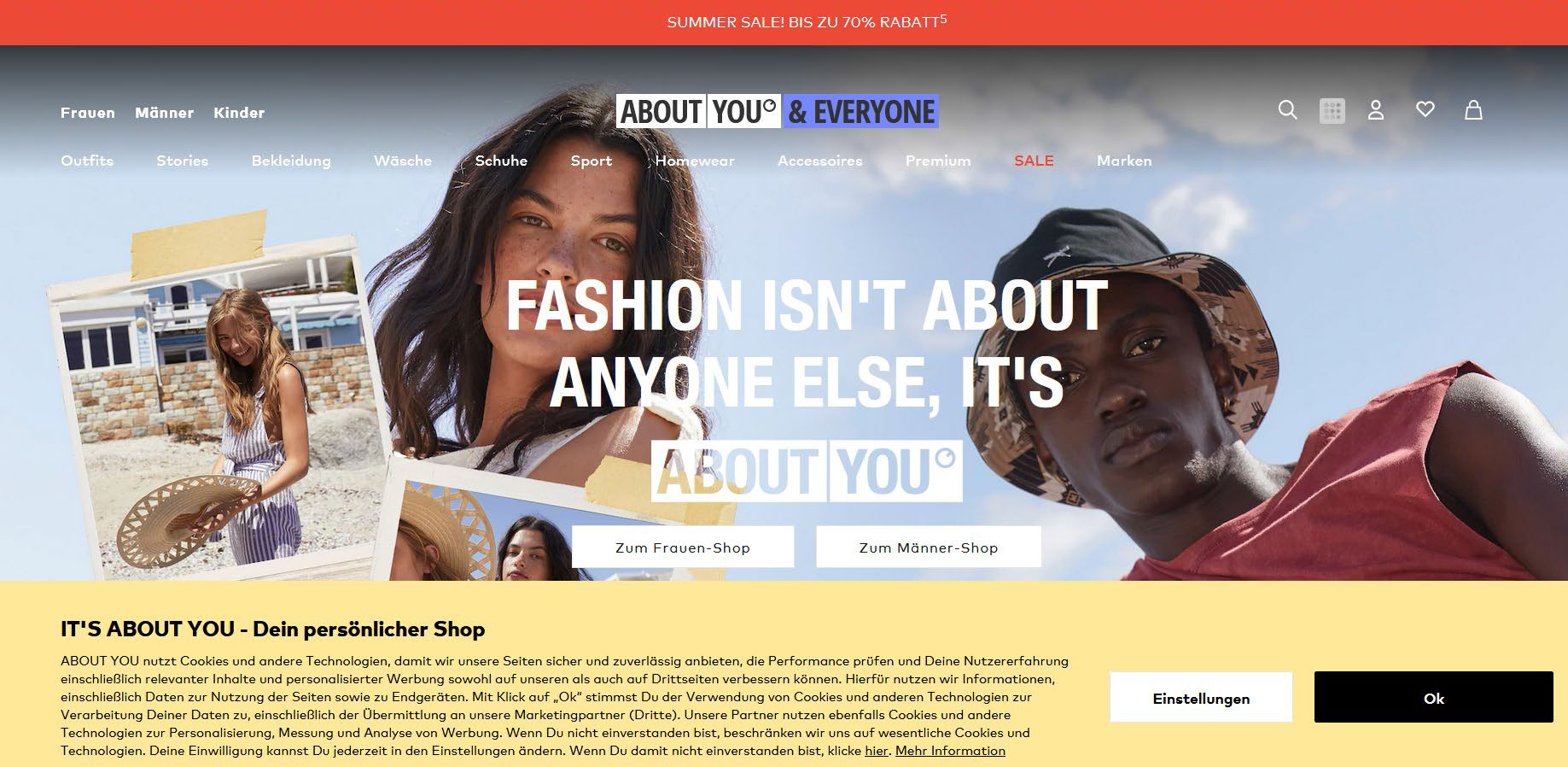
Task: Open cookie Einstellungen button
Action: tap(1201, 697)
